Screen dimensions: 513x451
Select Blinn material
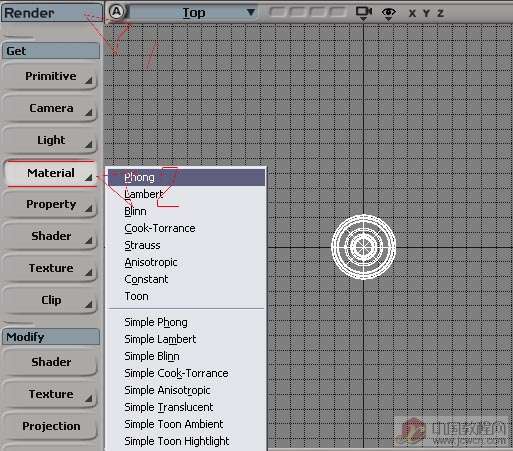186,211
